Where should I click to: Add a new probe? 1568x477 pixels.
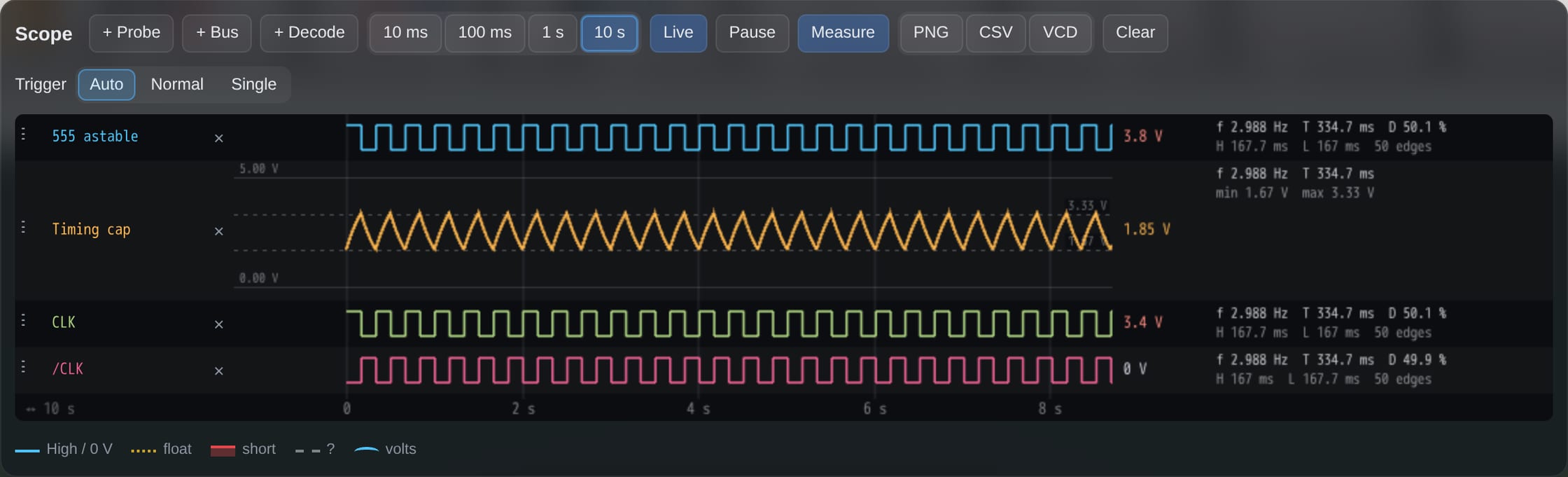pos(132,33)
